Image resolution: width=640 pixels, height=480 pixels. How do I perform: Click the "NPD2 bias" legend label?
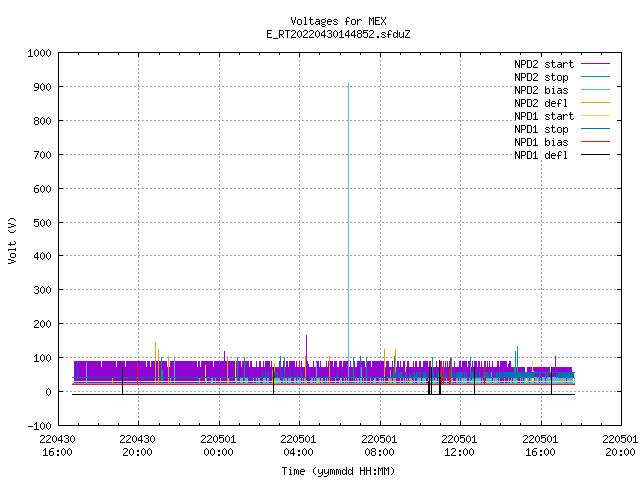(541, 90)
